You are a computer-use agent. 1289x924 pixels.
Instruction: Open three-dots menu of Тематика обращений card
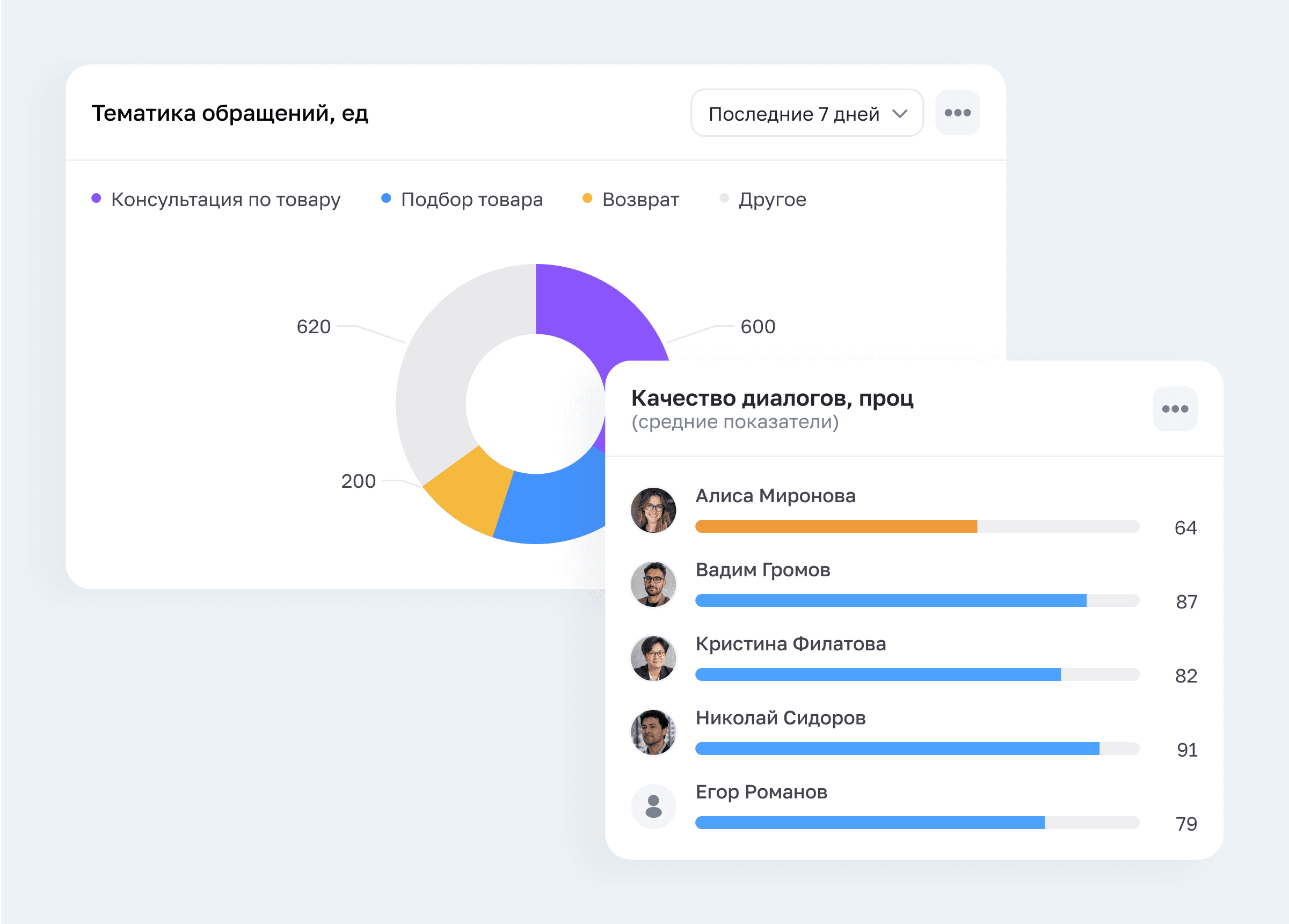click(x=957, y=113)
